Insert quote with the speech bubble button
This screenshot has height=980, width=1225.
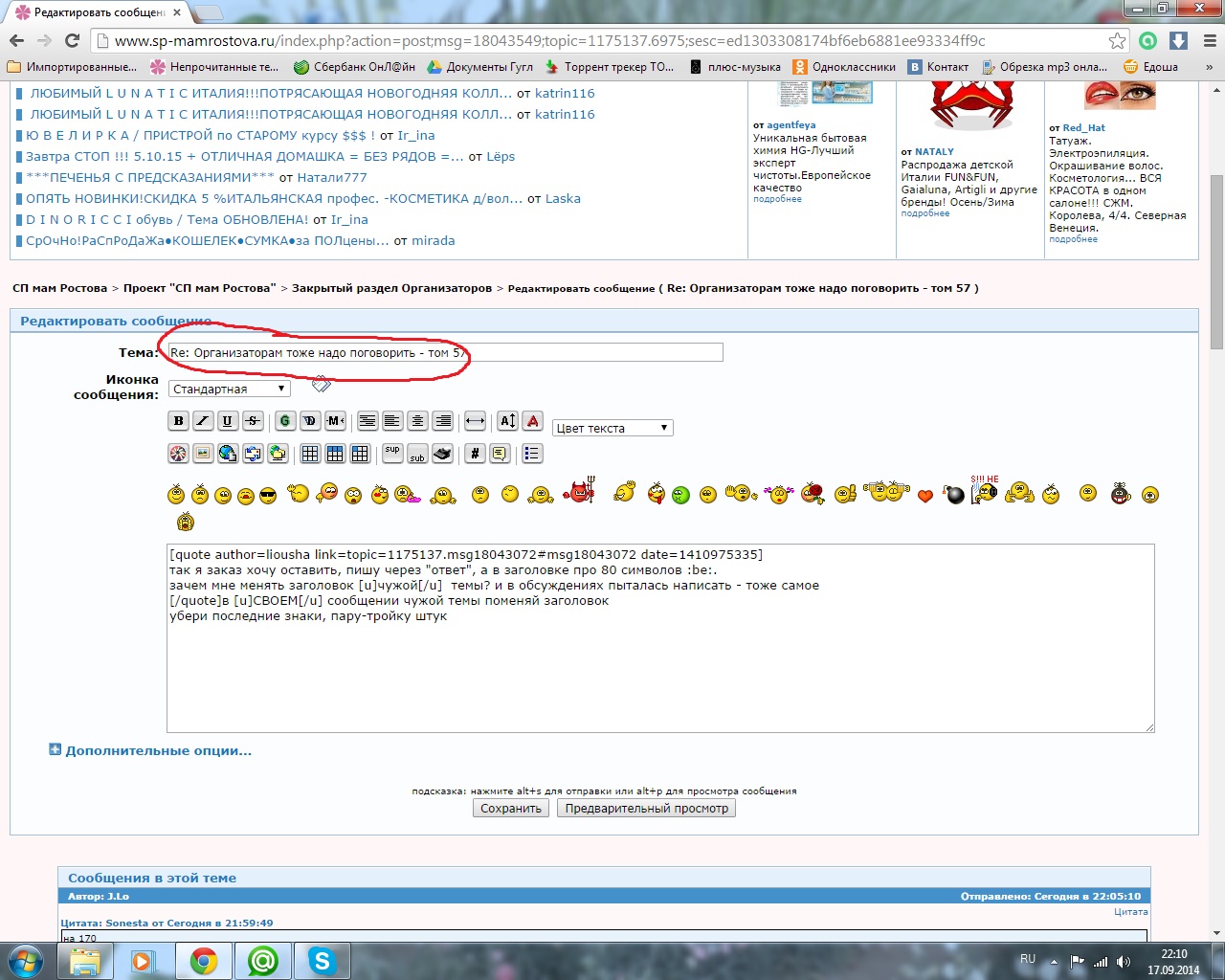pos(500,454)
